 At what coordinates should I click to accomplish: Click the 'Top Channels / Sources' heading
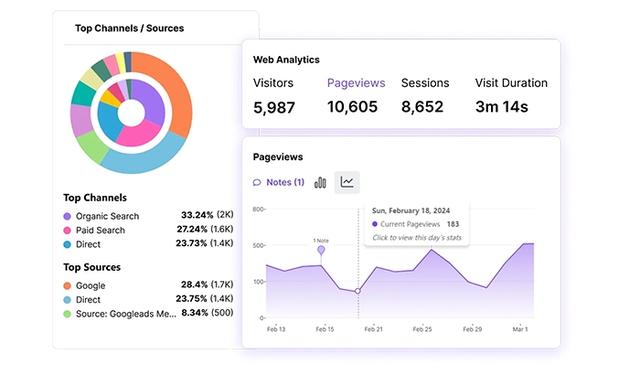[x=129, y=28]
